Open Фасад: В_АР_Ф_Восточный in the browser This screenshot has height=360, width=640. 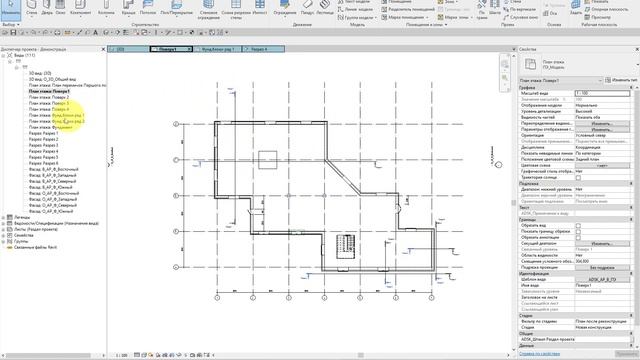pyautogui.click(x=53, y=169)
